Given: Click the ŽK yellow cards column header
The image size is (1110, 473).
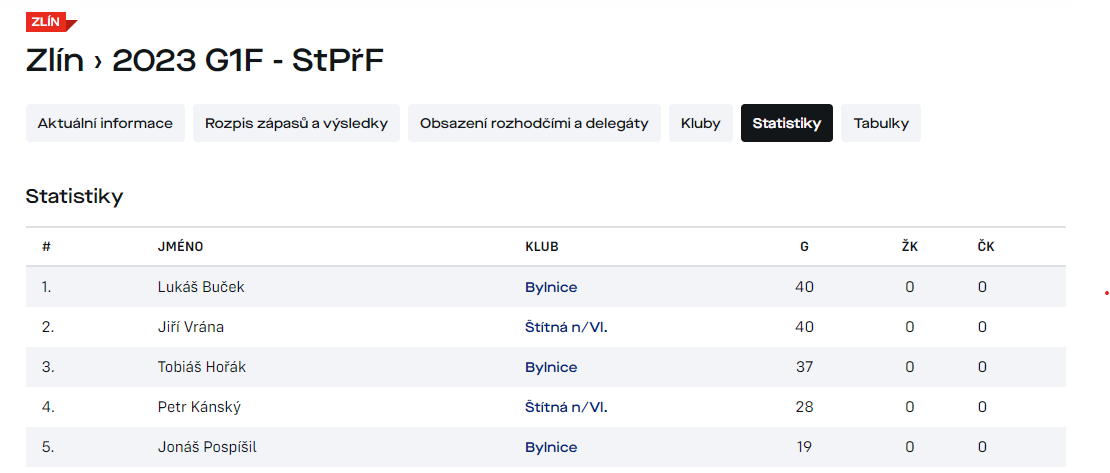Looking at the screenshot, I should [x=909, y=246].
